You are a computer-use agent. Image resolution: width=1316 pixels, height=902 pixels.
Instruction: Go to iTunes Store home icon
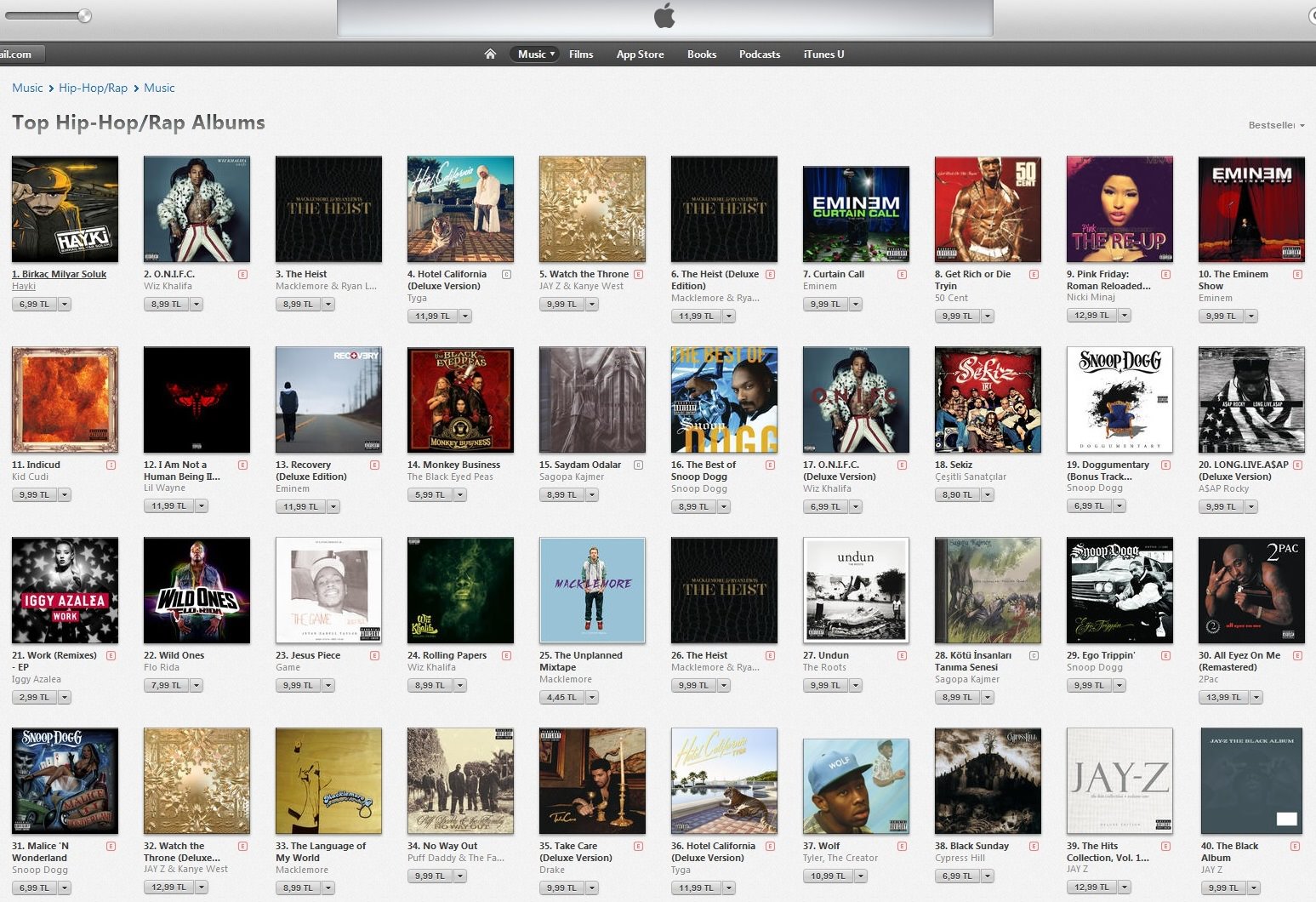click(x=490, y=54)
